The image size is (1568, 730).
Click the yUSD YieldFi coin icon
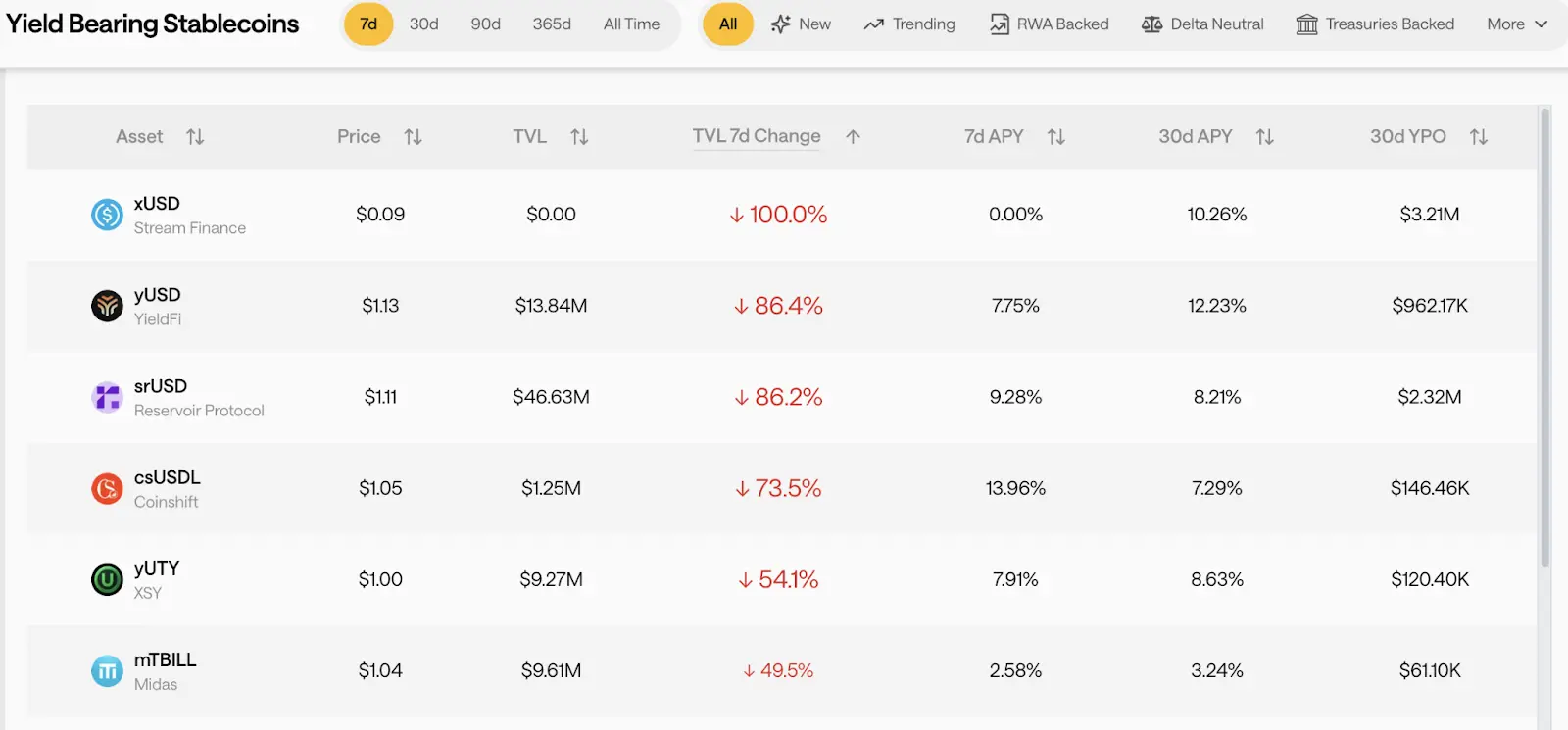[107, 306]
